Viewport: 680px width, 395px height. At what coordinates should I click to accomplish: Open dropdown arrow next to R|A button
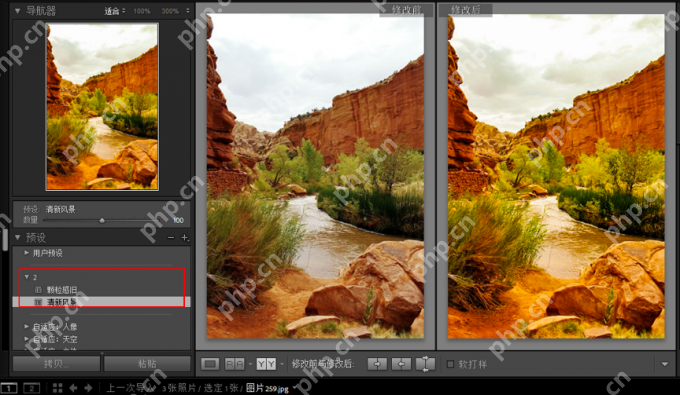click(250, 364)
